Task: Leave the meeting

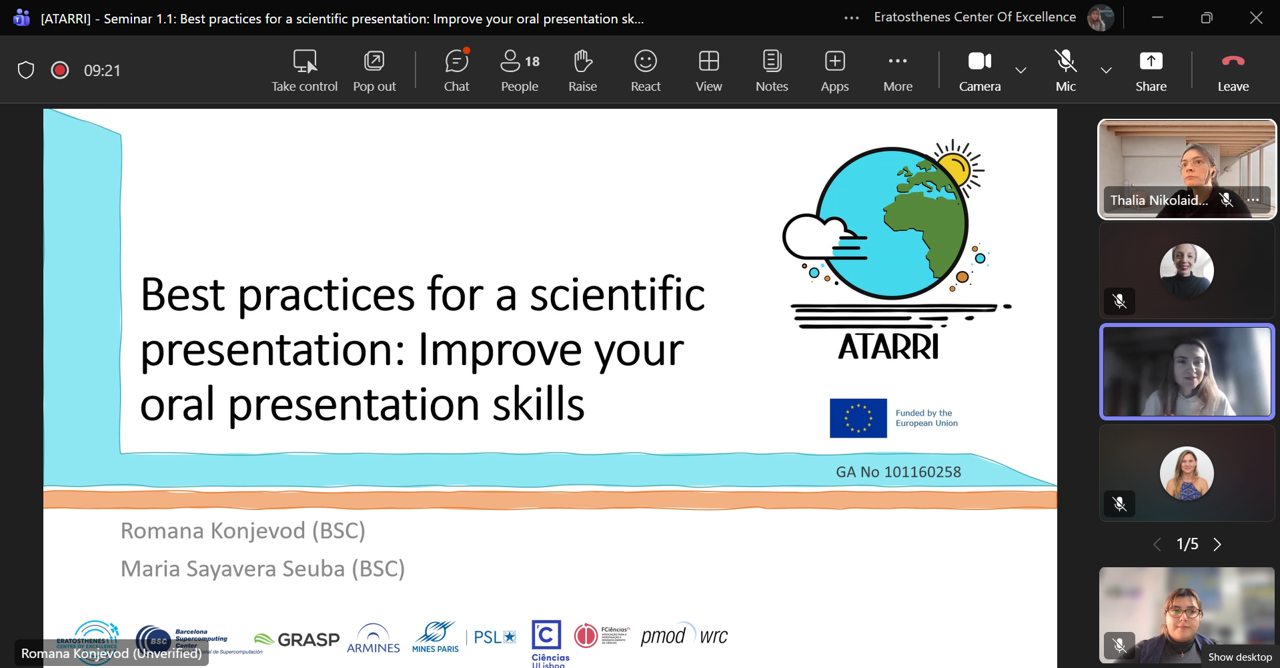Action: (x=1232, y=70)
